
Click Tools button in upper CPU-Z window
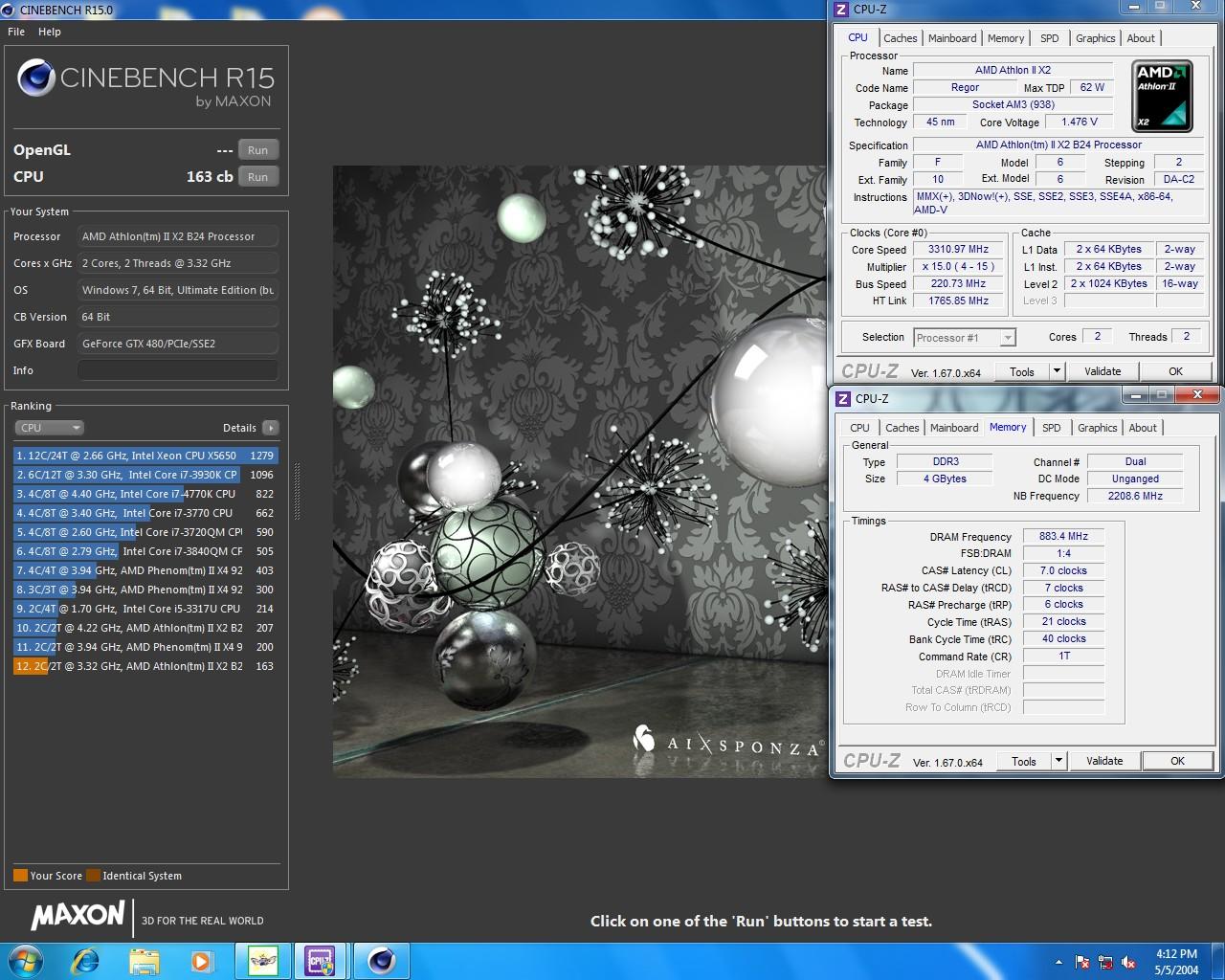coord(1022,371)
